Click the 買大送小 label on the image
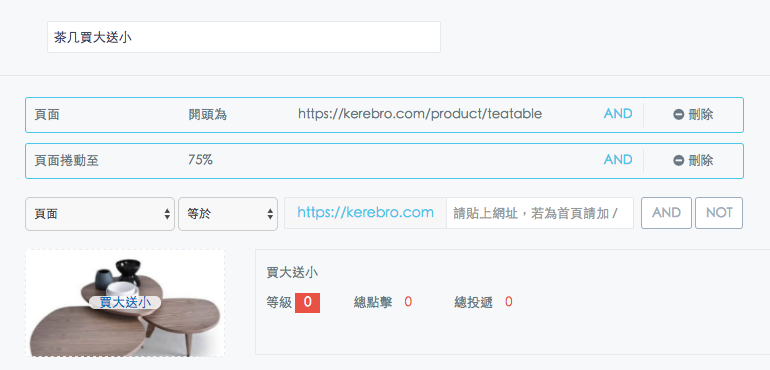The height and width of the screenshot is (370, 770). click(x=125, y=303)
